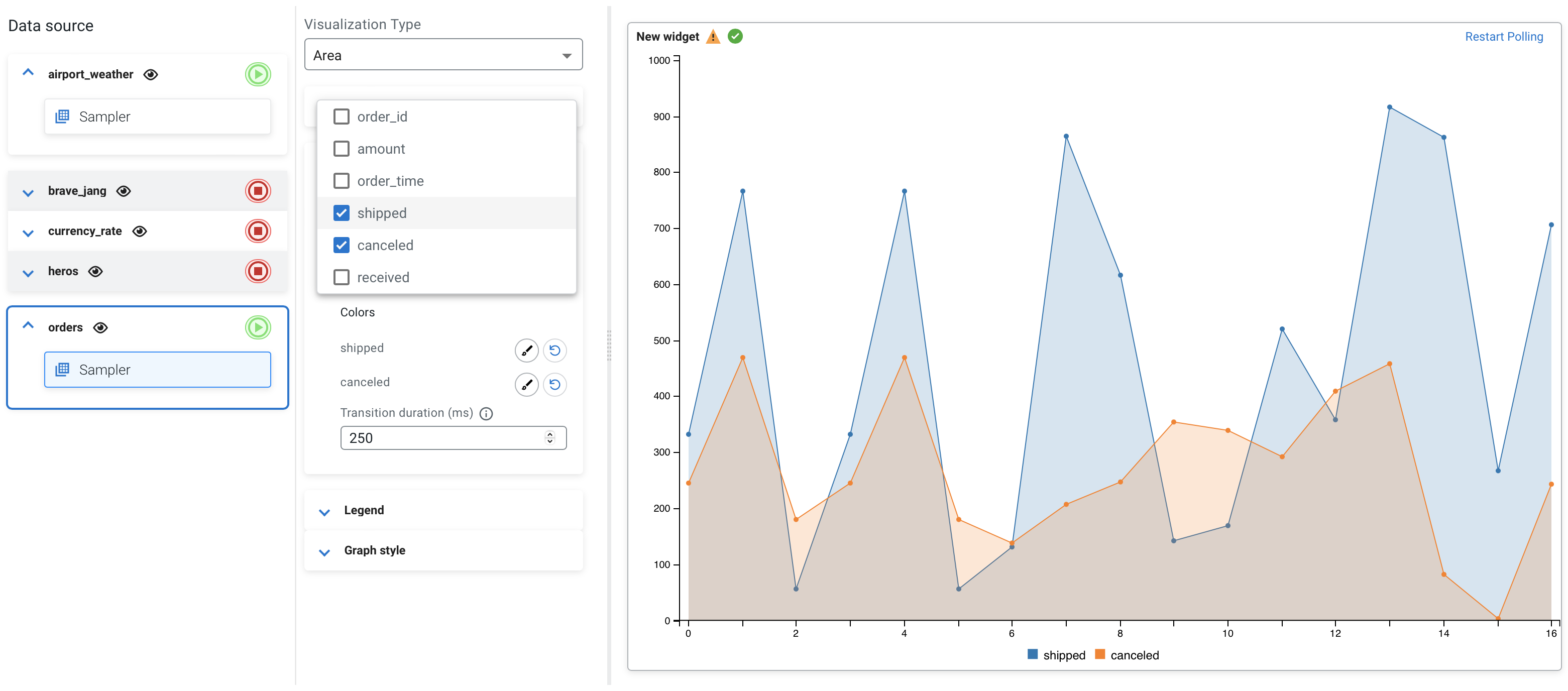Reset the shipped series color
The height and width of the screenshot is (691, 1568).
[554, 350]
